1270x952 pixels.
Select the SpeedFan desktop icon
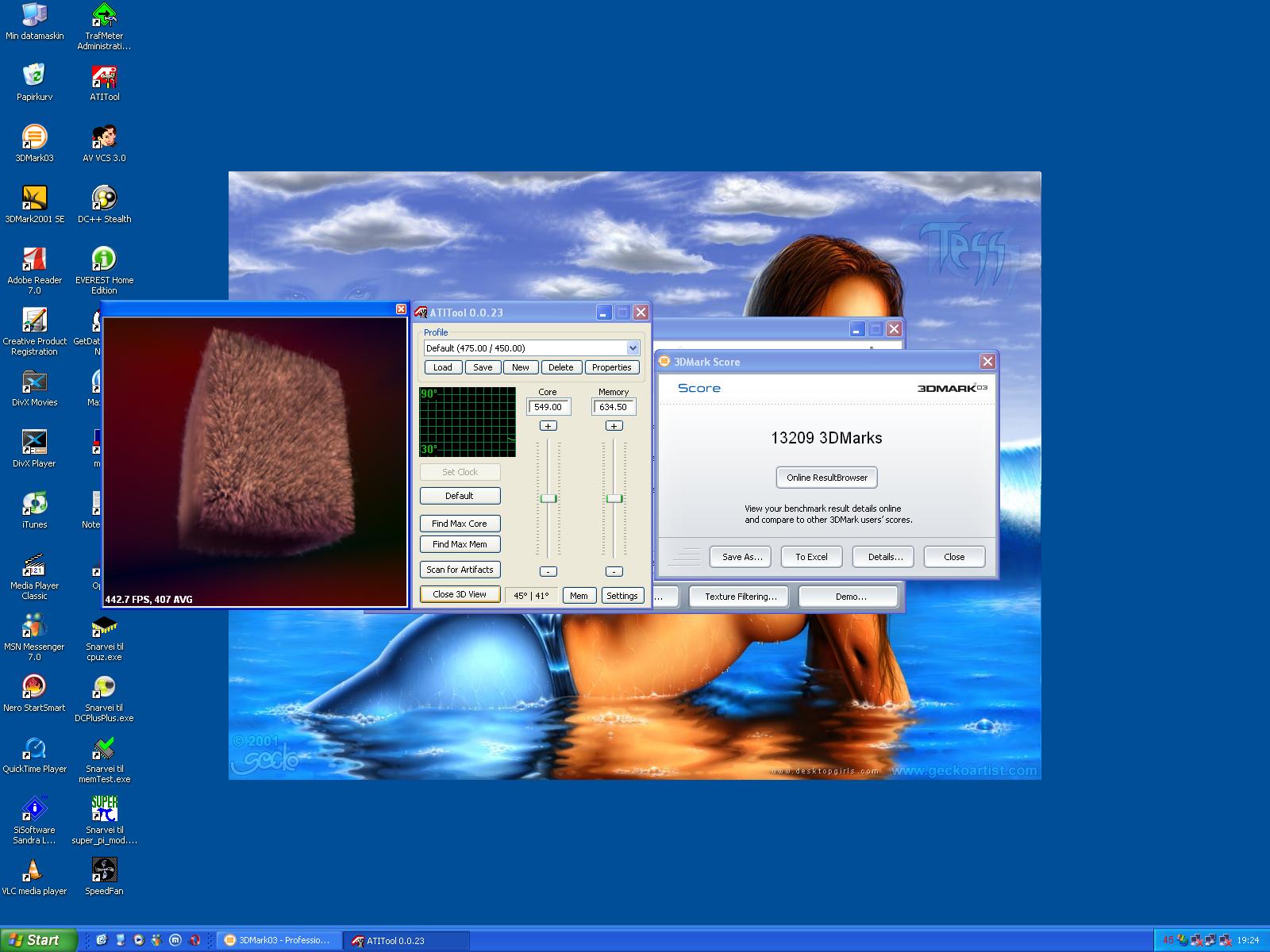[104, 877]
